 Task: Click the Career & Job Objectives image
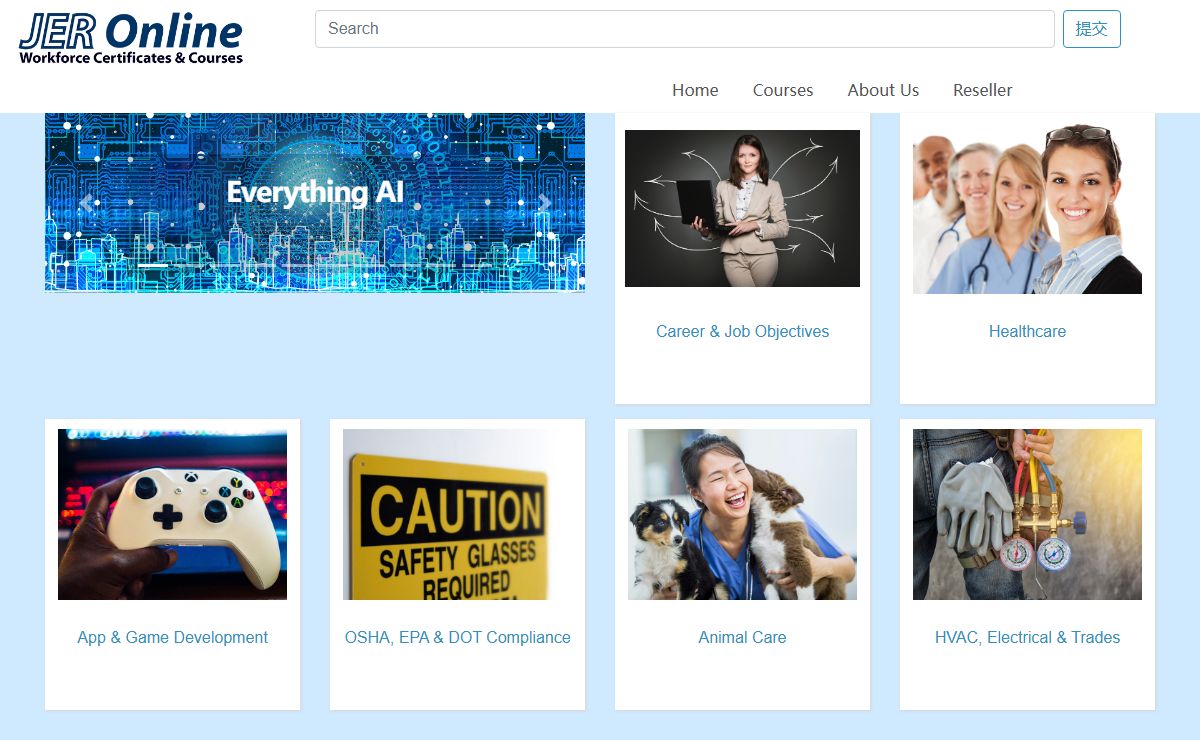click(742, 208)
